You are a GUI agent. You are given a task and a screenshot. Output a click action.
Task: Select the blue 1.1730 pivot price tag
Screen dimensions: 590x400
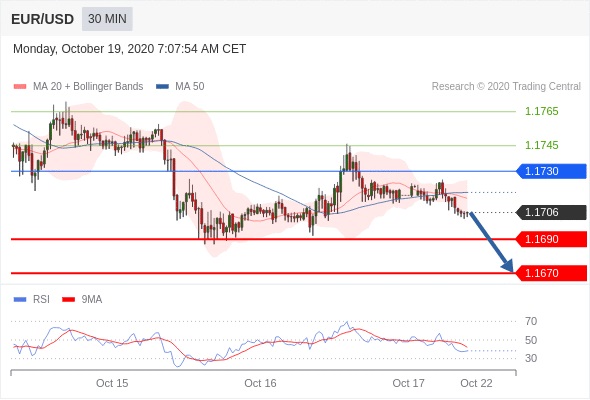[x=551, y=171]
